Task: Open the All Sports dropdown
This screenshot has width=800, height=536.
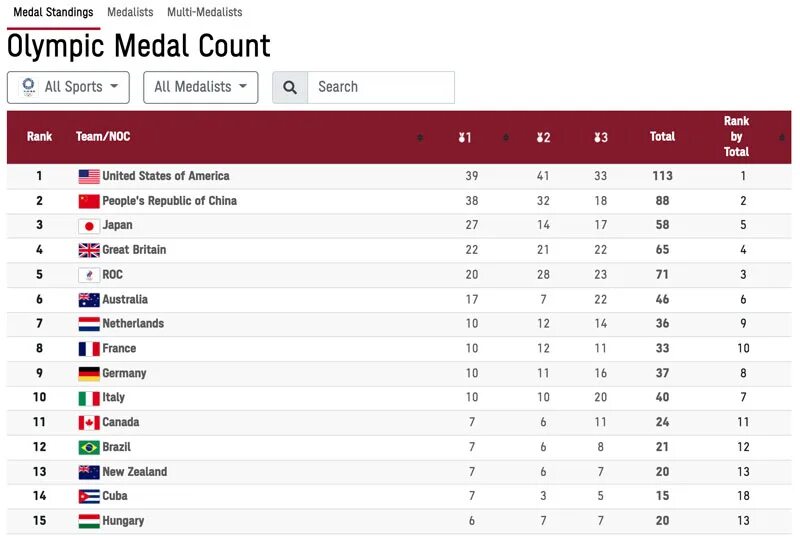Action: [69, 87]
